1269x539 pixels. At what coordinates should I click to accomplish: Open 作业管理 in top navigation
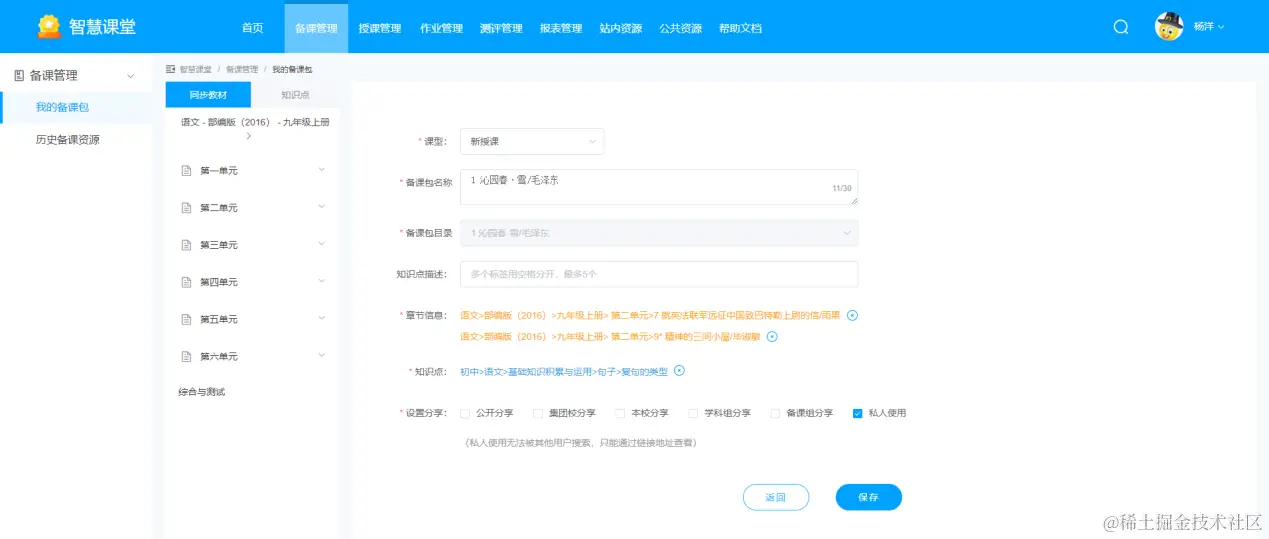tap(440, 28)
